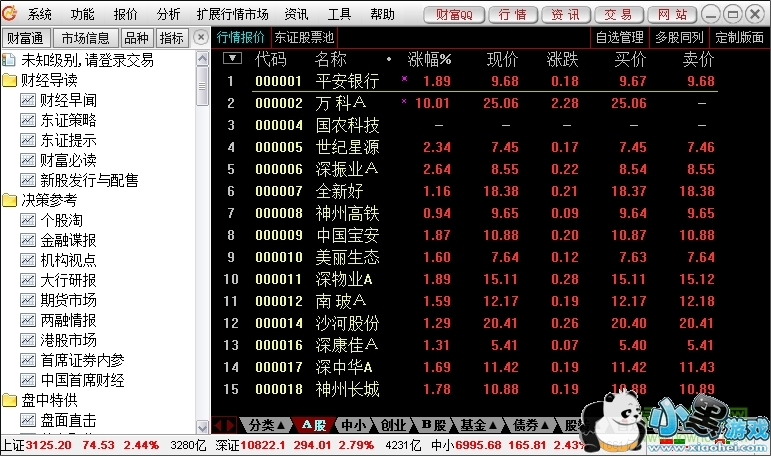Select the 平安银行 stock row
The width and height of the screenshot is (771, 456).
coord(471,81)
